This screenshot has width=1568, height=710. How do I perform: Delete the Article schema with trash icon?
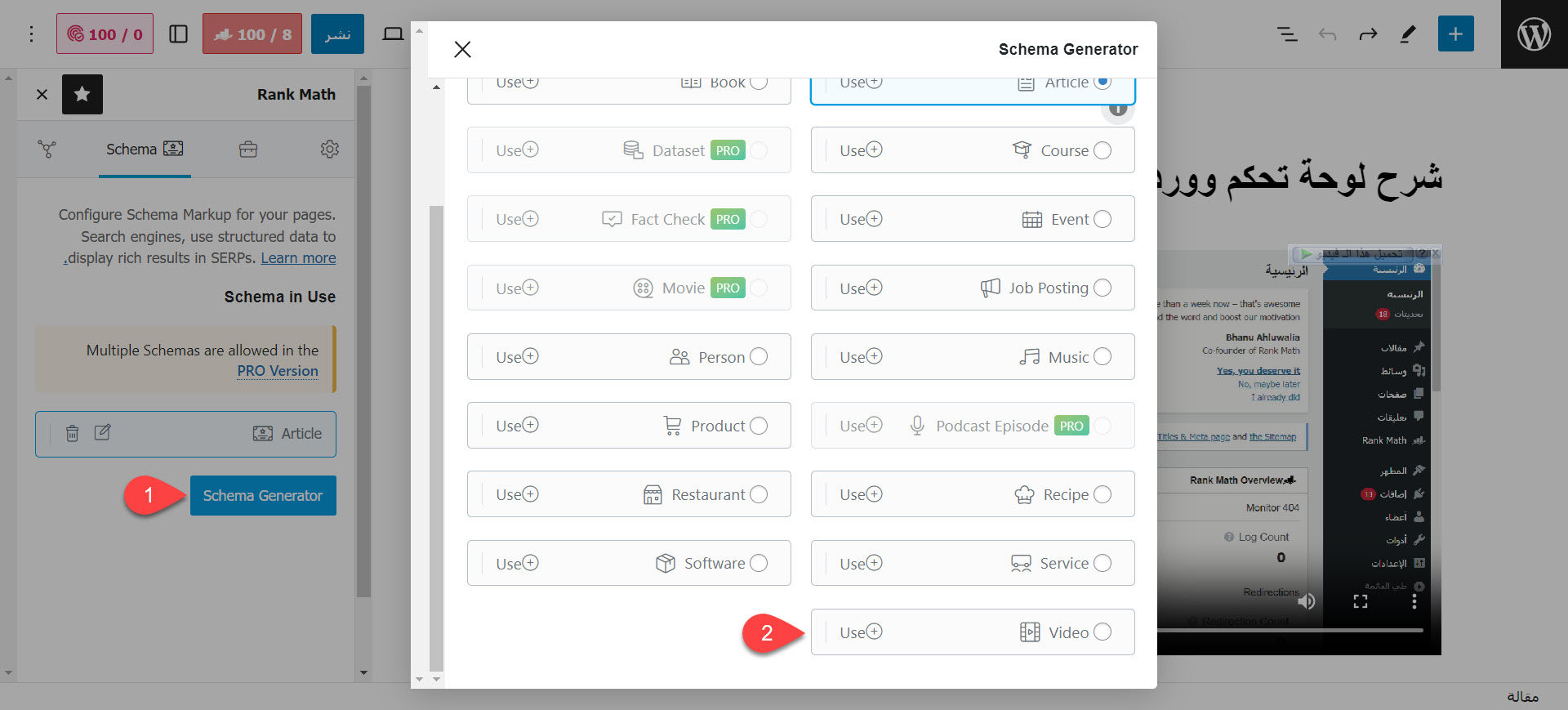72,433
